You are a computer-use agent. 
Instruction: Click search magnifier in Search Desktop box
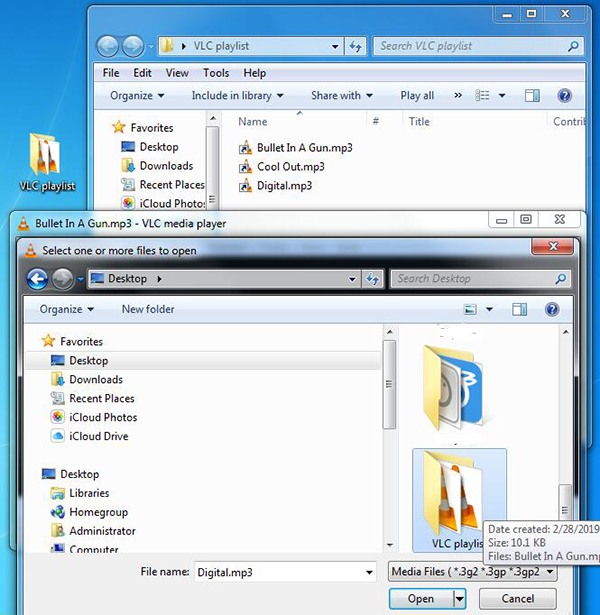pyautogui.click(x=561, y=279)
